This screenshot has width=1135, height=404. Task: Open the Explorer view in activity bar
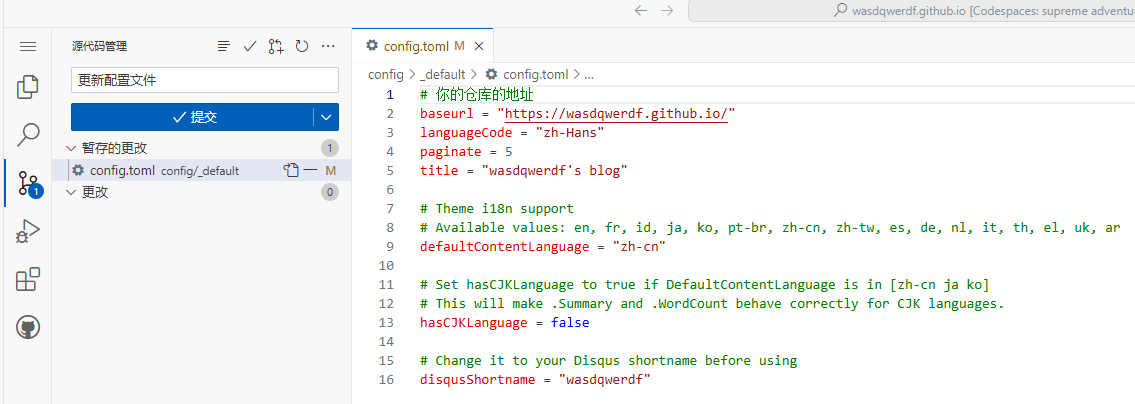(28, 88)
